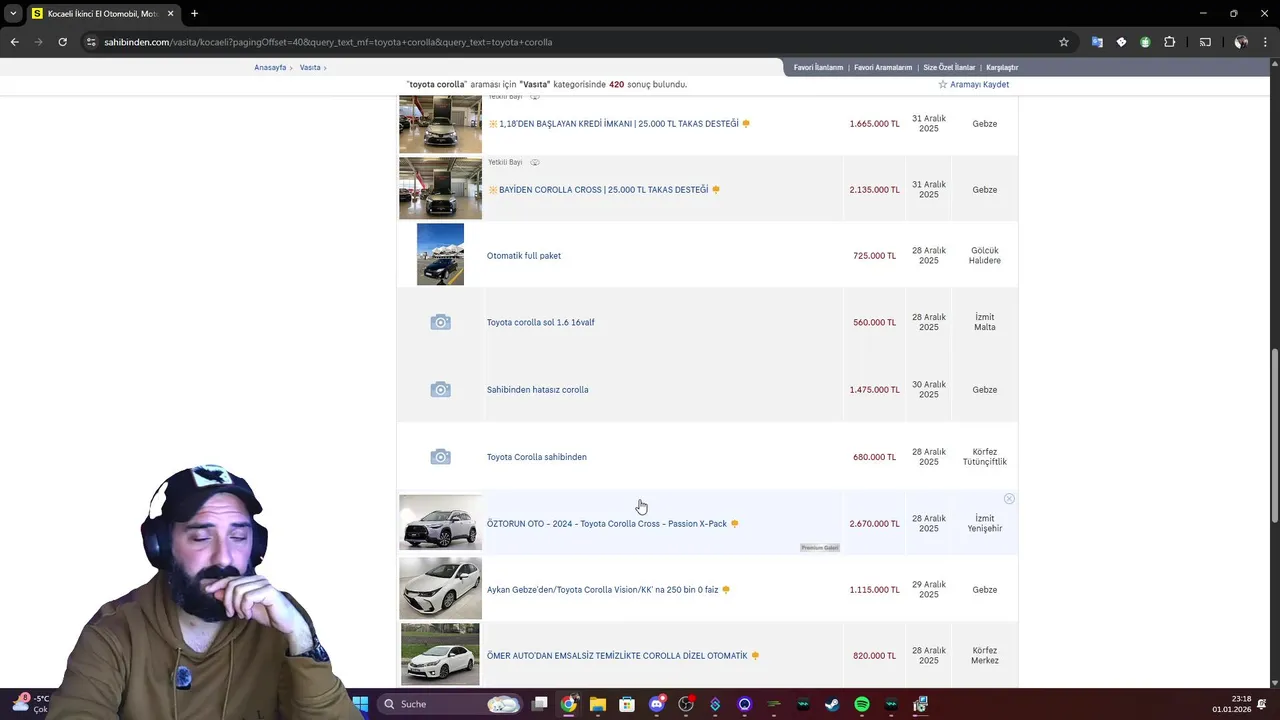Click the 560.000 TL price
The width and height of the screenshot is (1280, 720).
point(875,323)
